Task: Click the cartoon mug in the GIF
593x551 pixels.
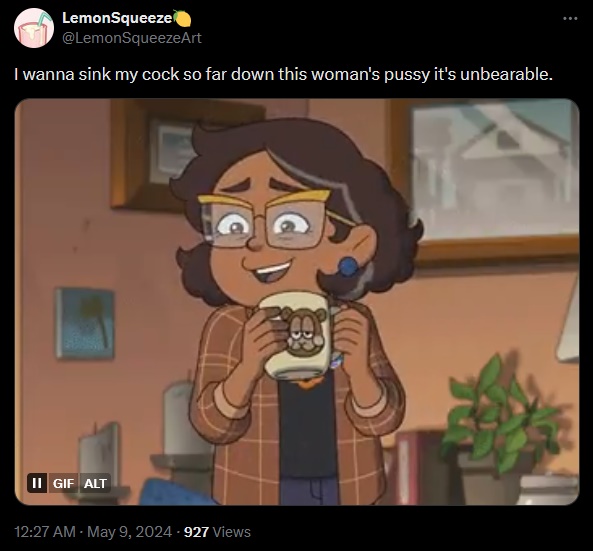Action: [301, 335]
